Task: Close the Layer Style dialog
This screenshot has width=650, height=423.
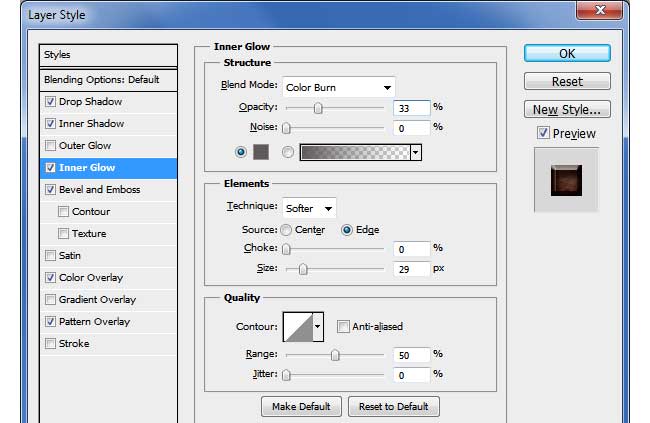Action: [x=599, y=10]
